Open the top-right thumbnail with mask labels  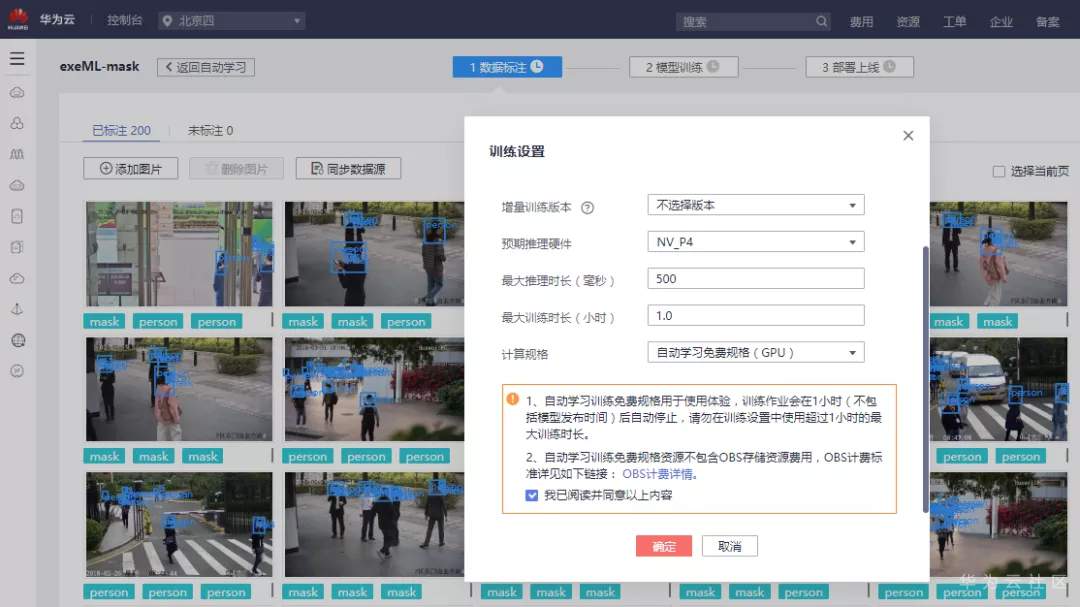pos(998,254)
